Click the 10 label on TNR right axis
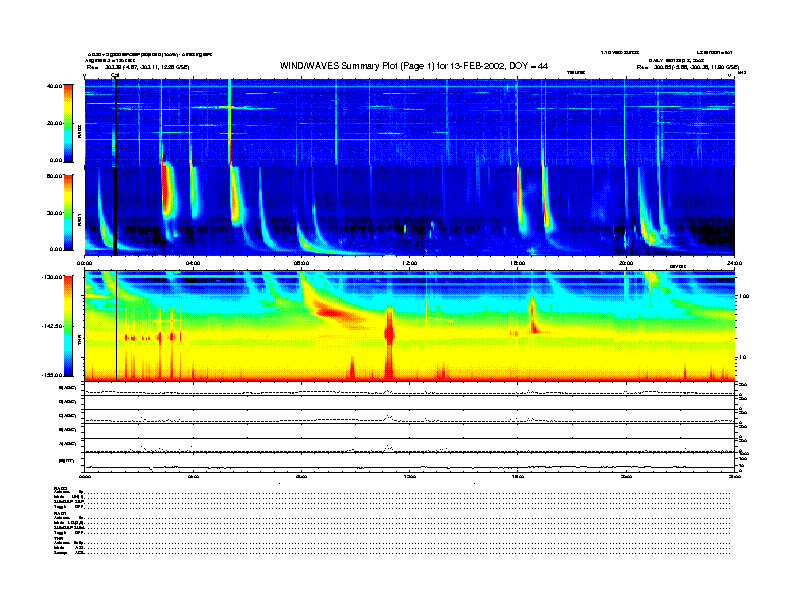Image resolution: width=792 pixels, height=612 pixels. (742, 358)
